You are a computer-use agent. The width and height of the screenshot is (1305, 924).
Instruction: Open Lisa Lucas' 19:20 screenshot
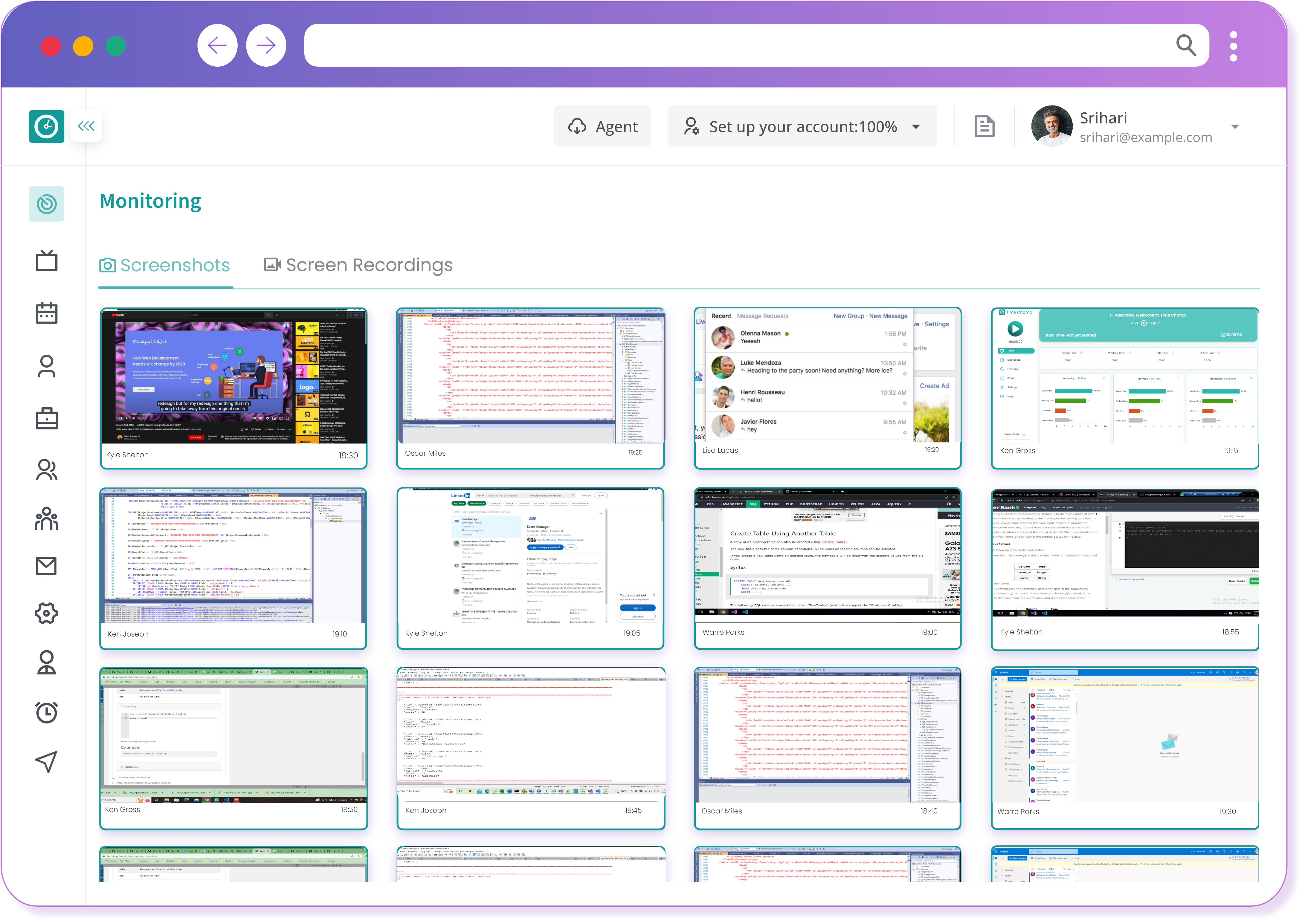pyautogui.click(x=828, y=388)
